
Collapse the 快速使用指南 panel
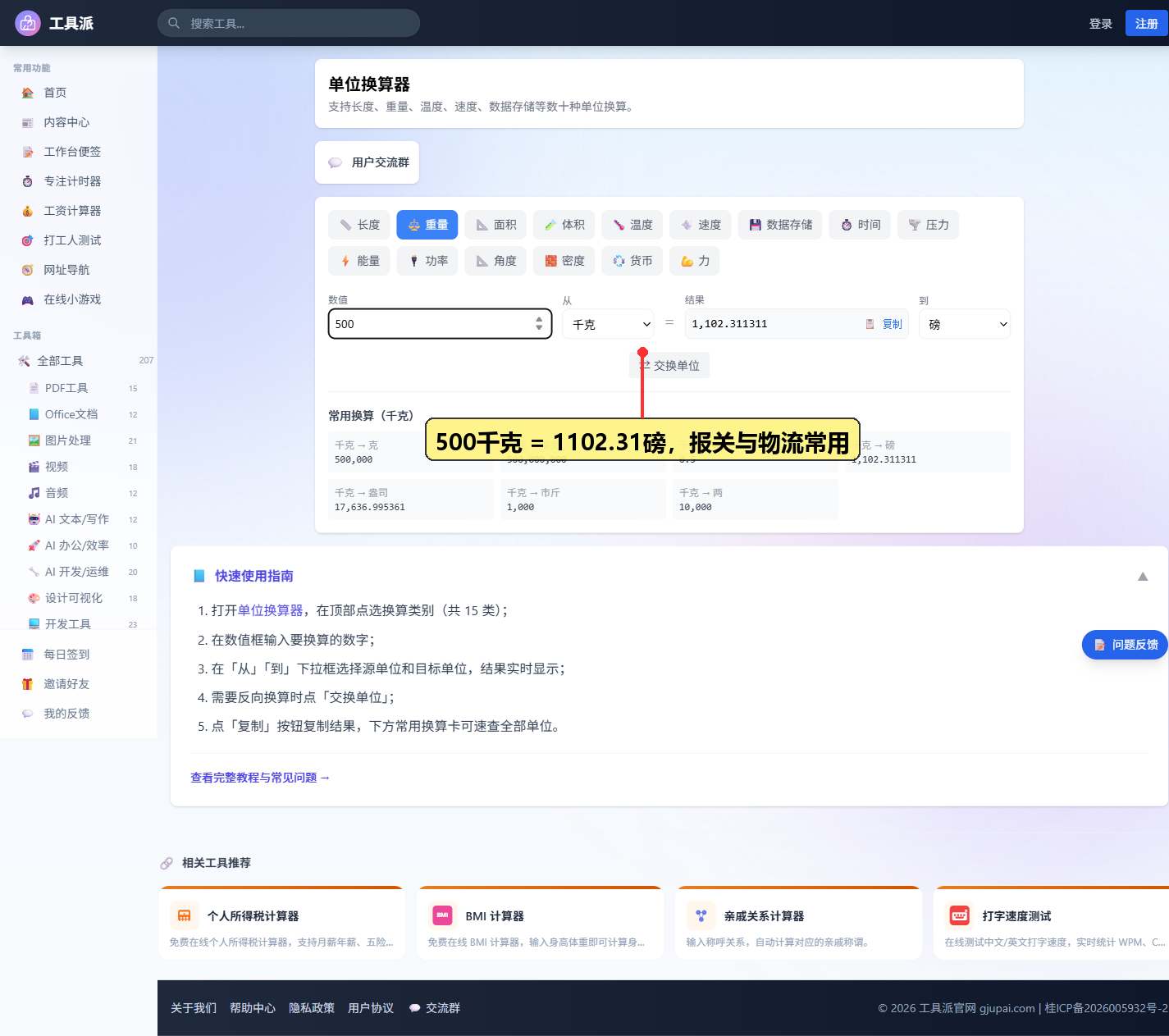point(1143,577)
